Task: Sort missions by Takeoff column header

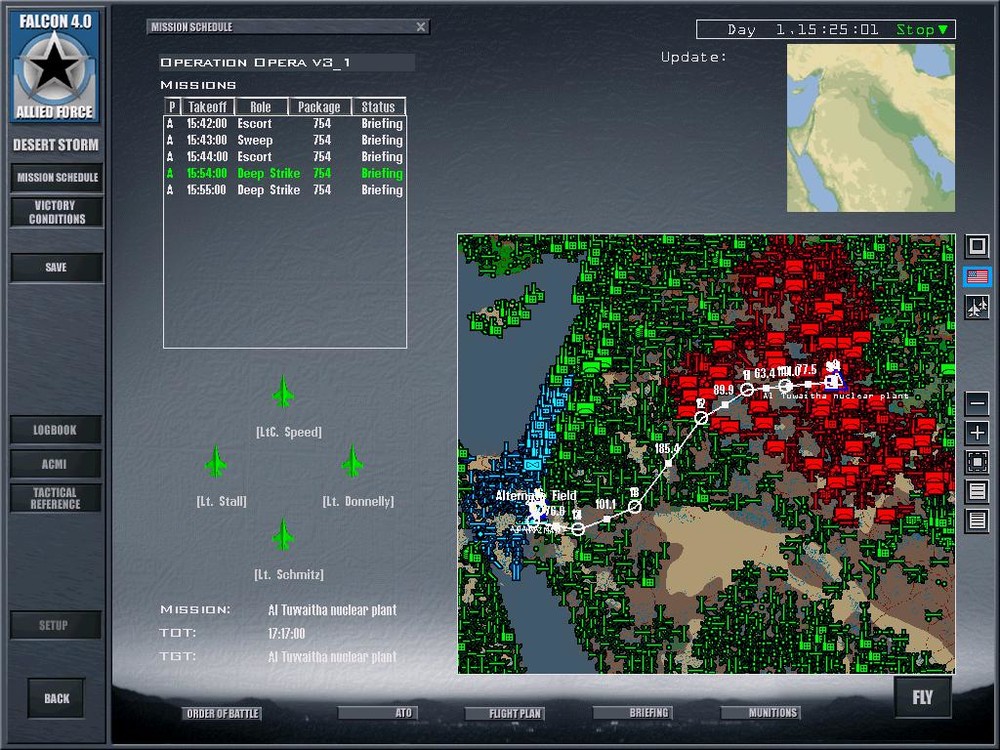Action: 207,107
